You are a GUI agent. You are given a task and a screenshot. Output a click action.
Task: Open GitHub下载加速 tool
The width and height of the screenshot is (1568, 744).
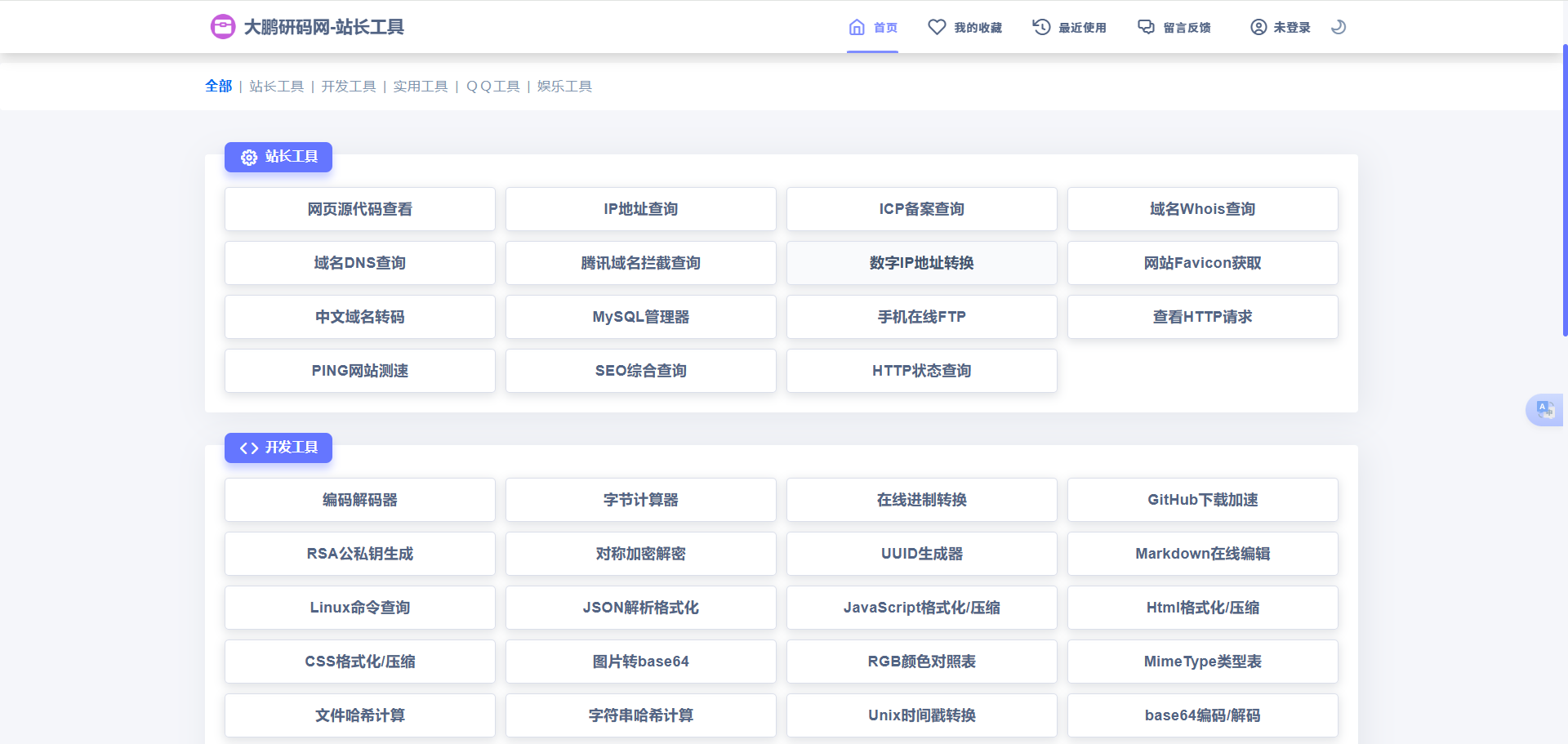1202,500
